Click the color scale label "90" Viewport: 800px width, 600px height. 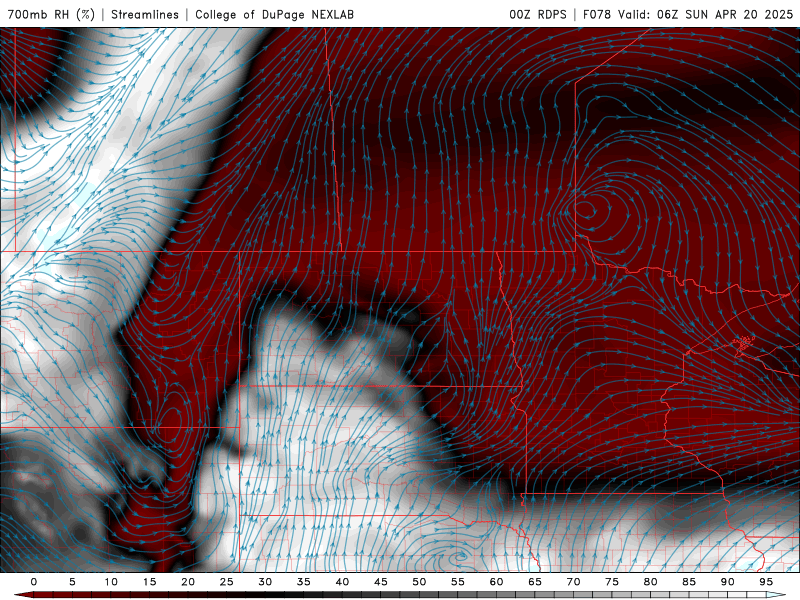pos(727,582)
